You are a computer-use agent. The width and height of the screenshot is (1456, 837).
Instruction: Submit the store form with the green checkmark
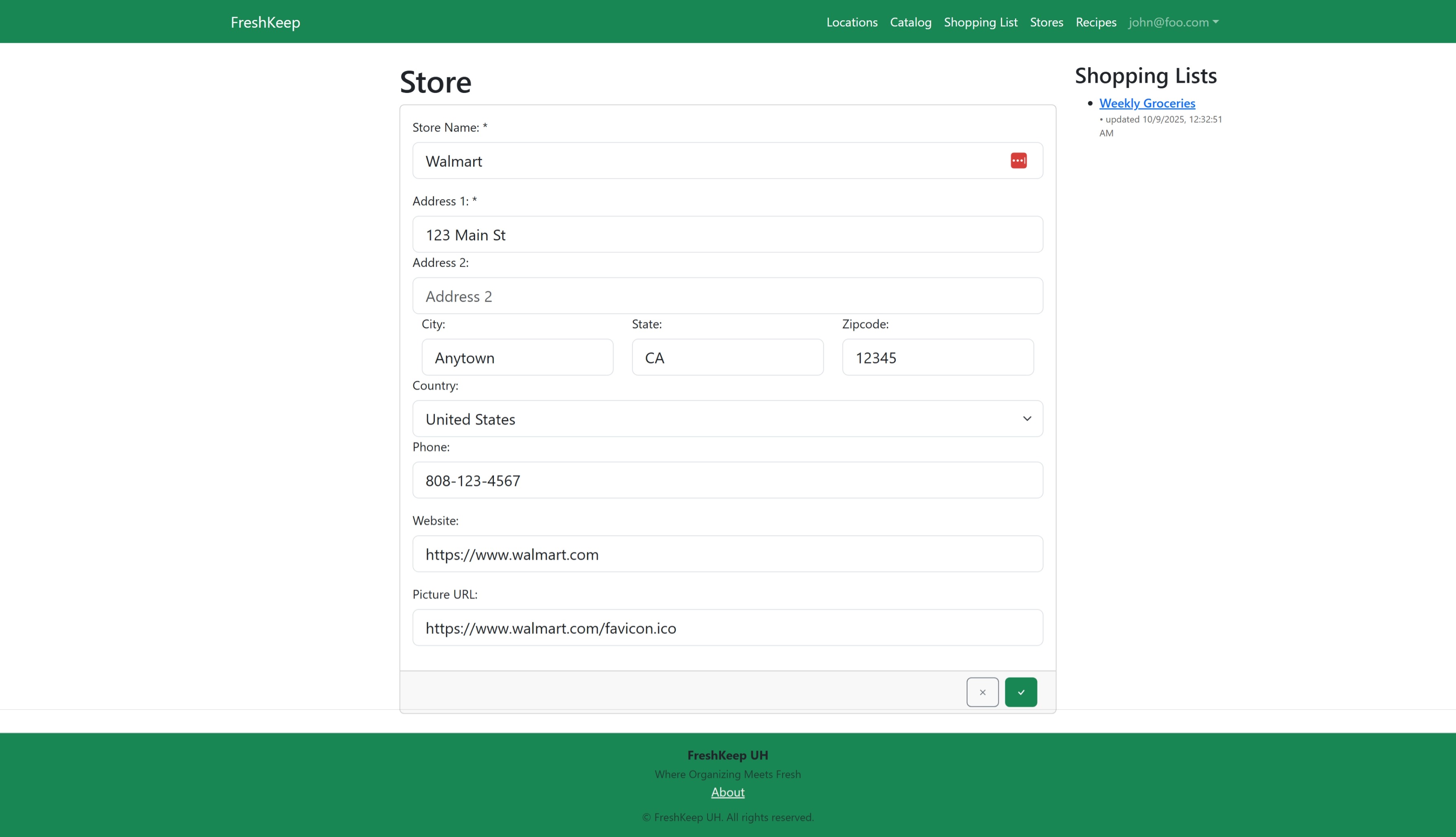[x=1020, y=692]
